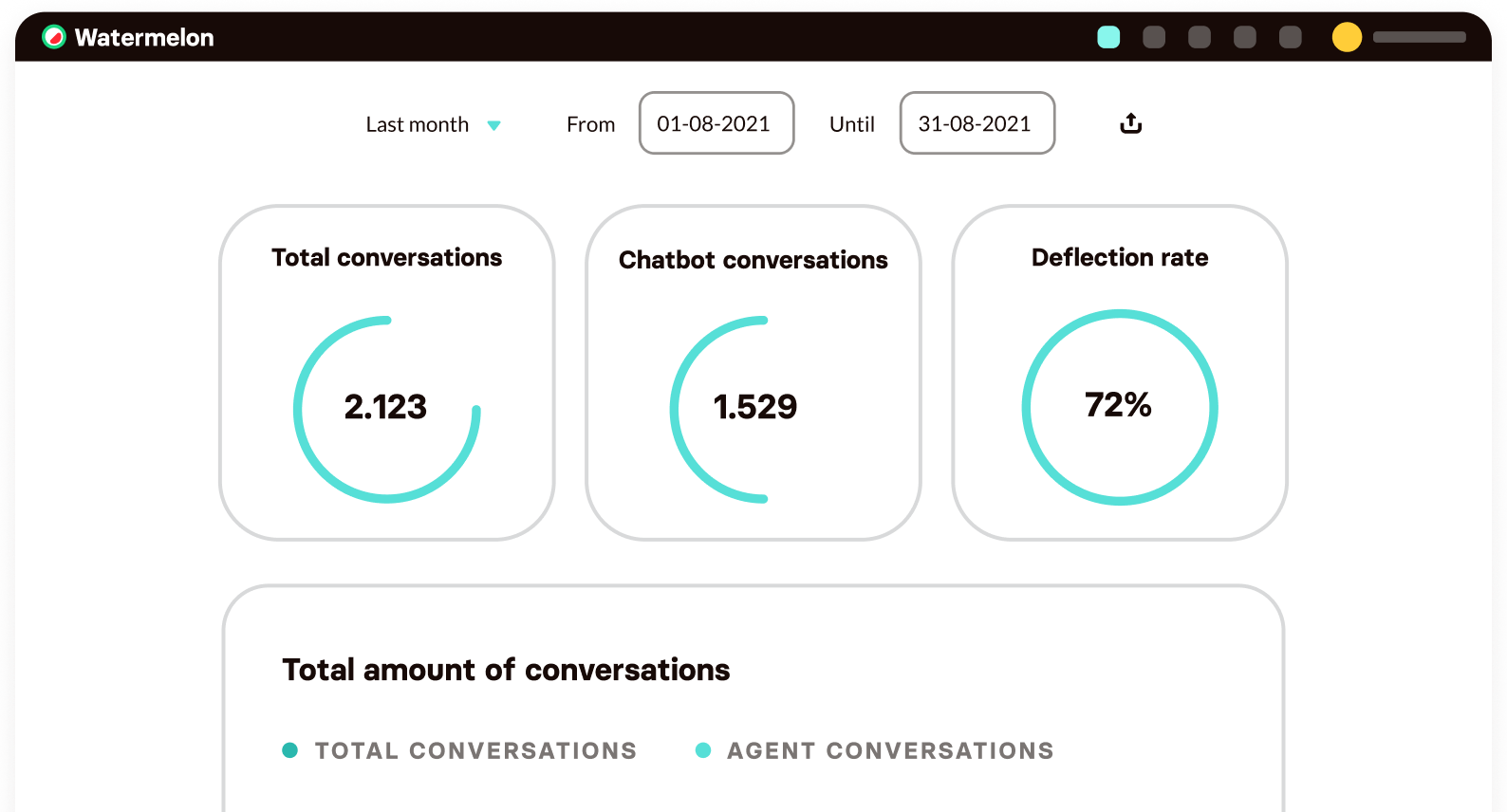Open the export icon next to date fields
This screenshot has height=812, width=1507.
[x=1130, y=123]
